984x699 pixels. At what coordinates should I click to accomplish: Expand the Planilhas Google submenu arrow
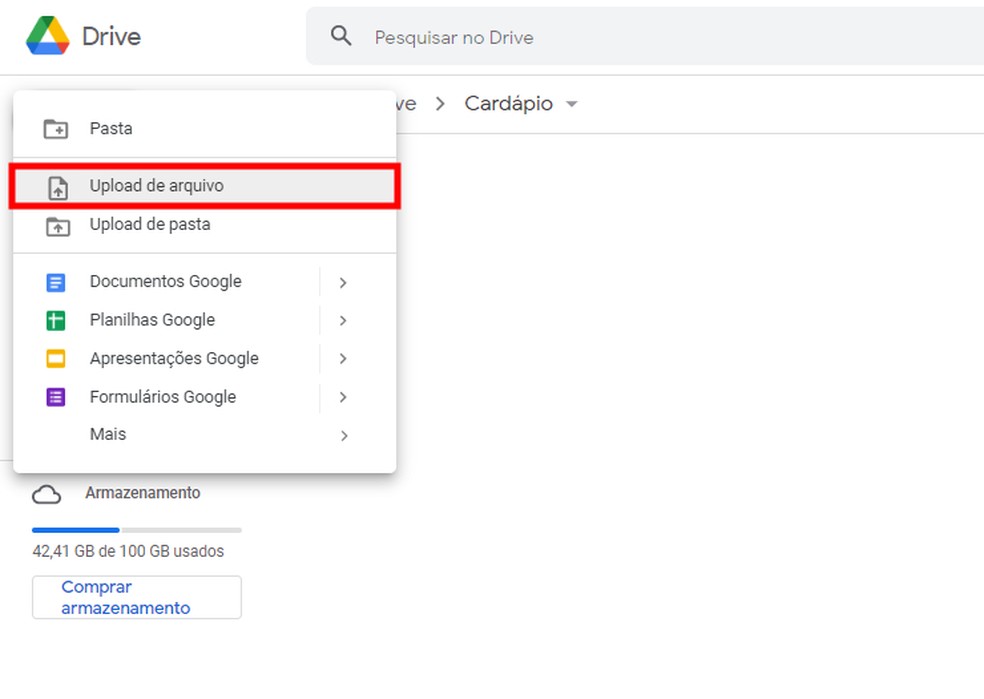pos(343,321)
